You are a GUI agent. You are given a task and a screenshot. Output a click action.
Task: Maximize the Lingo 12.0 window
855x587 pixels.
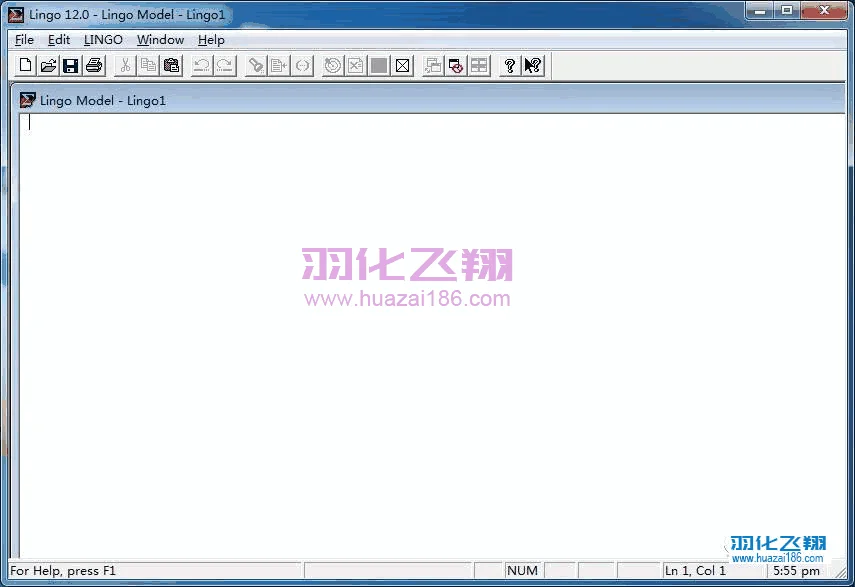pos(787,10)
